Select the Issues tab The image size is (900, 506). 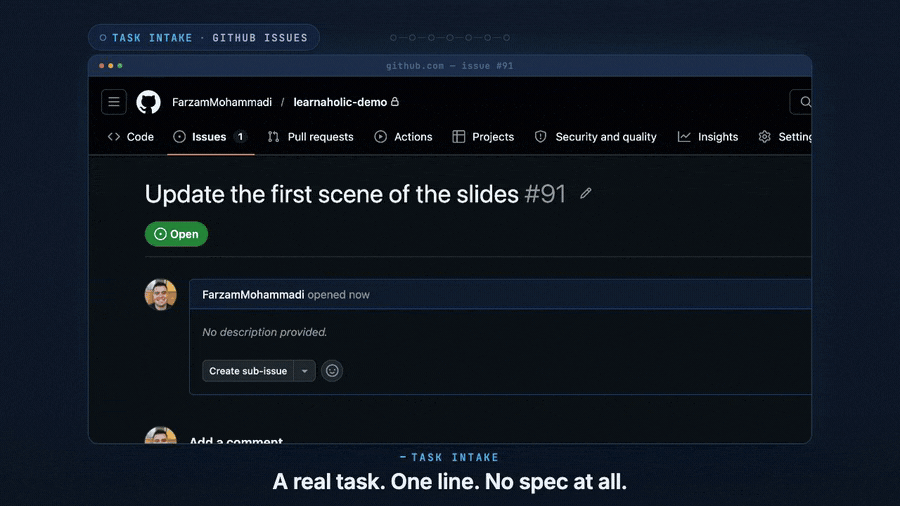[x=210, y=137]
